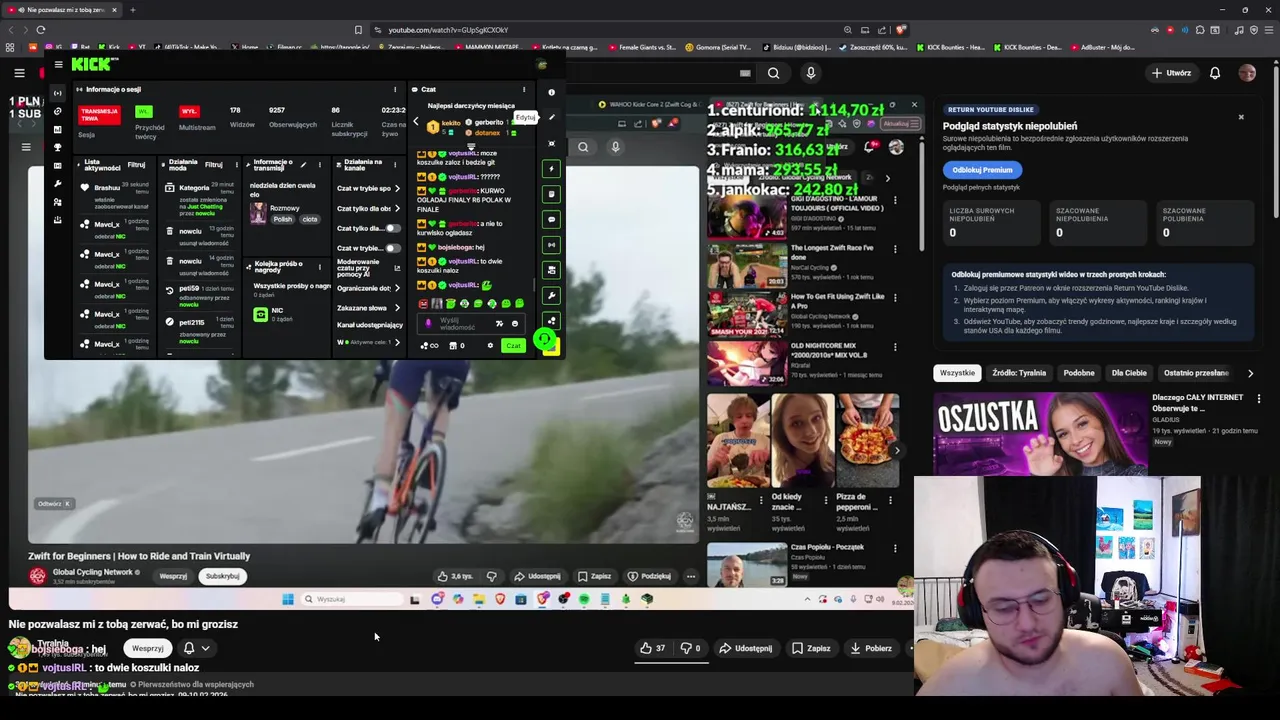Click the YouTube search magnifier icon

click(x=773, y=73)
